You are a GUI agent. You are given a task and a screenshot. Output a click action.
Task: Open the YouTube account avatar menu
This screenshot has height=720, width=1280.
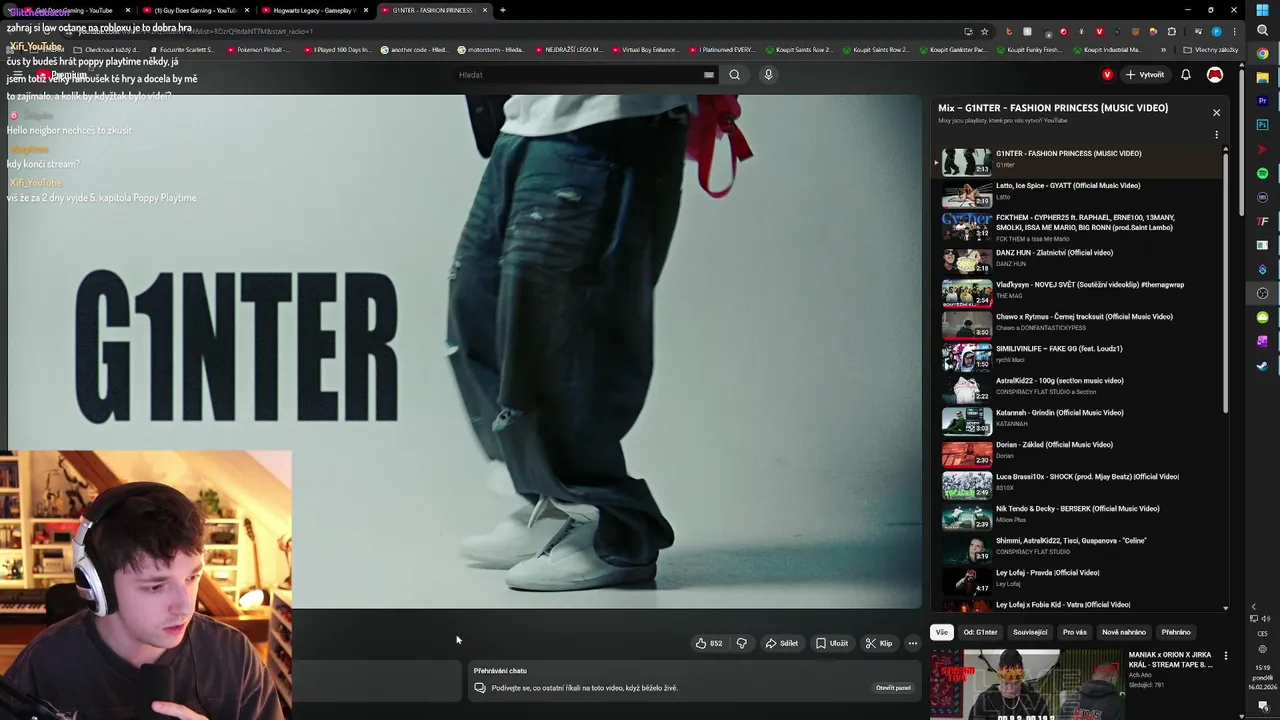[1215, 75]
